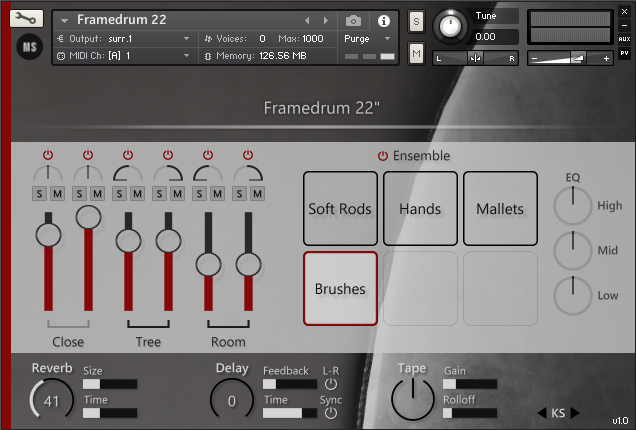Mute the second Tree mic channel
Screen dimensions: 636x430
pos(178,194)
